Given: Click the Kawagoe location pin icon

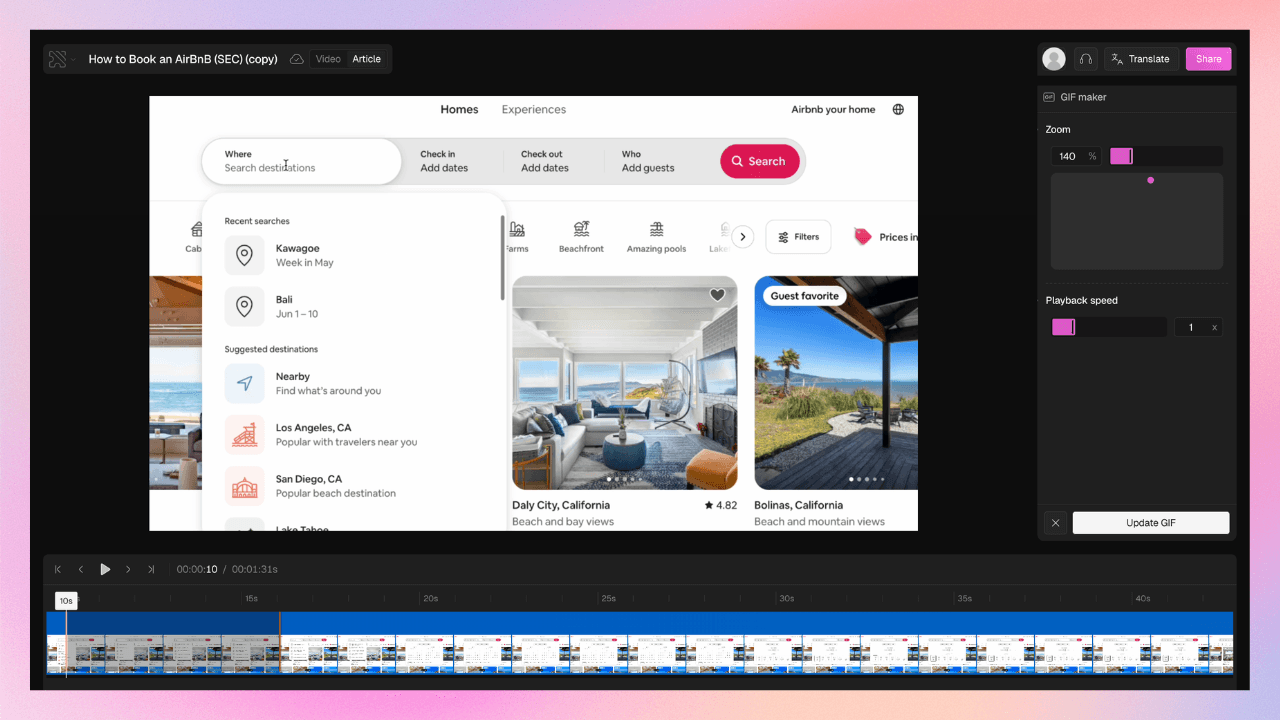Looking at the screenshot, I should point(244,255).
